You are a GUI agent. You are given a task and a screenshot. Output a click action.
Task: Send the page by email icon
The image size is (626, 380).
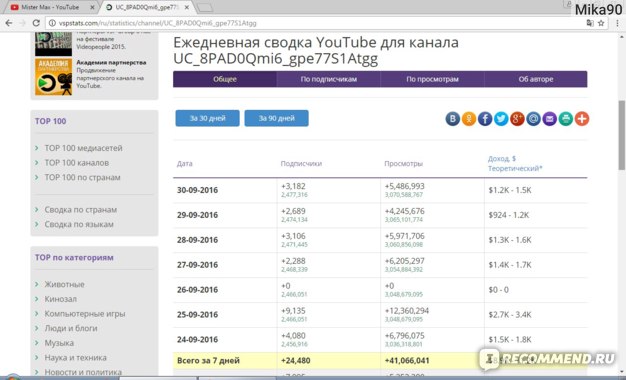pyautogui.click(x=549, y=119)
